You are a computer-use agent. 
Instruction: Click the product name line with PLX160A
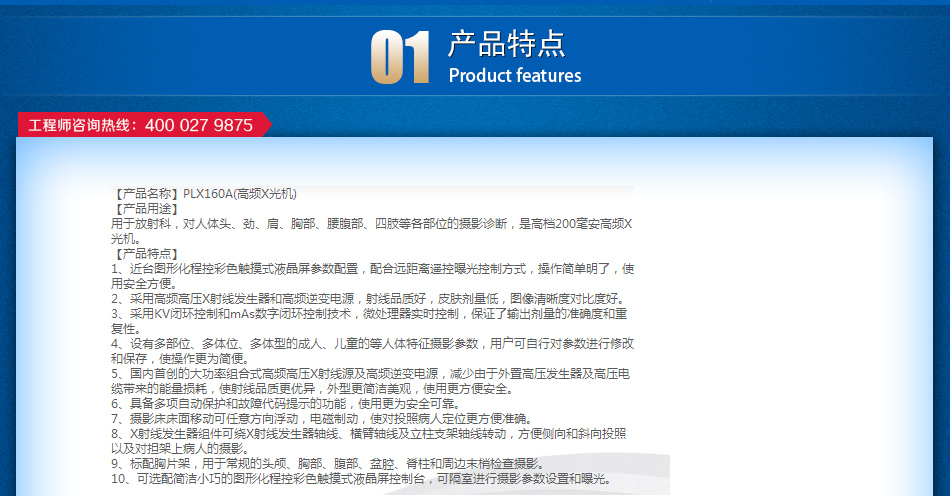click(x=204, y=194)
